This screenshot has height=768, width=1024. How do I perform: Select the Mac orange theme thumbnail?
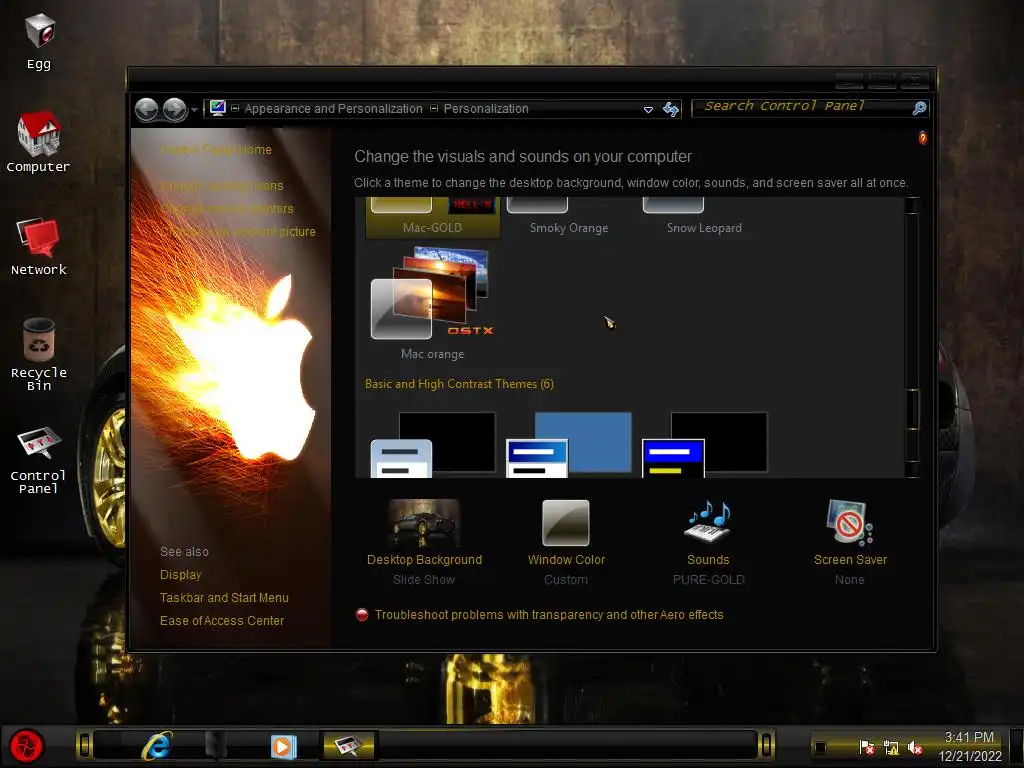pyautogui.click(x=432, y=293)
